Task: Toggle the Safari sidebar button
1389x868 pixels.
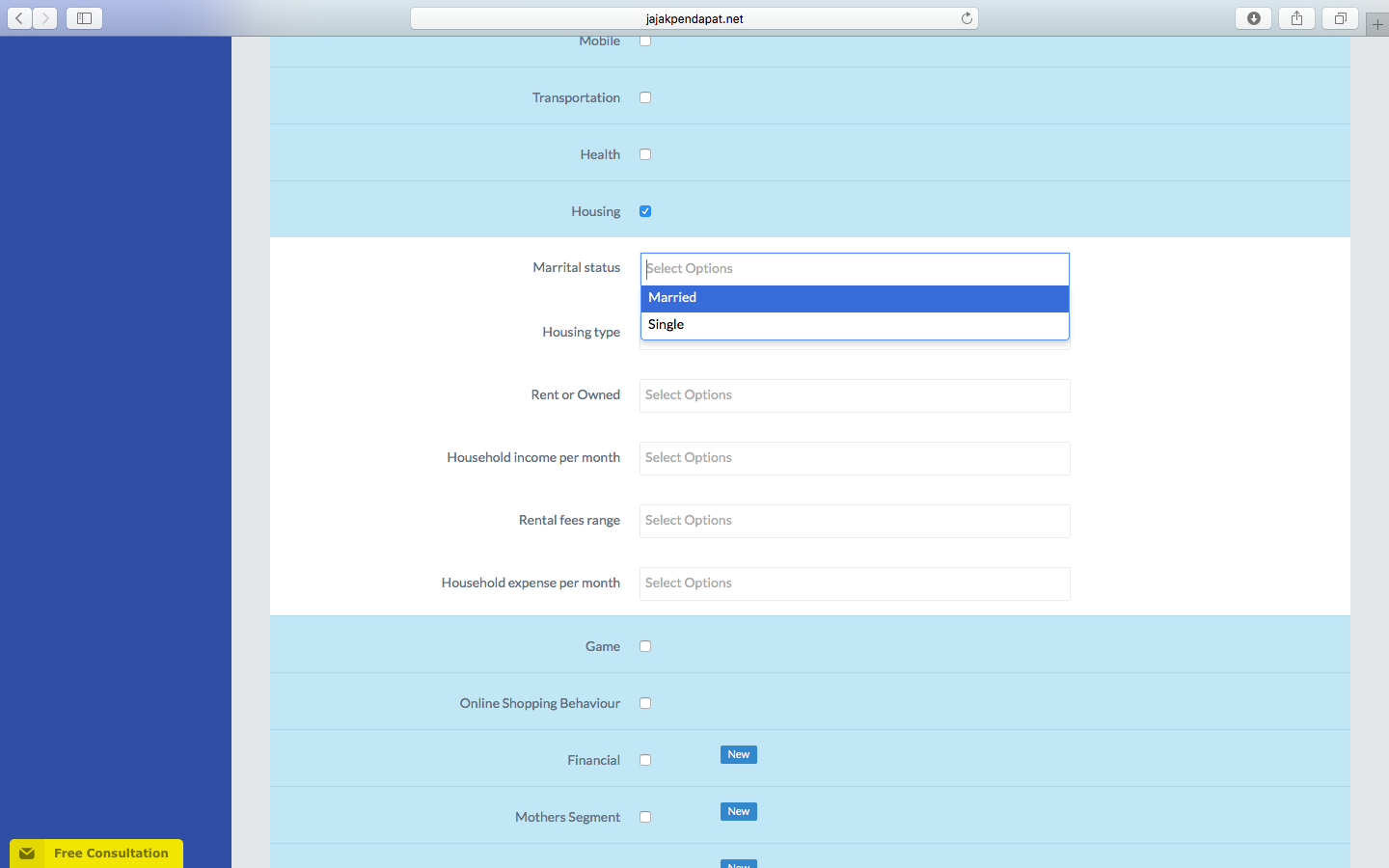Action: (84, 18)
